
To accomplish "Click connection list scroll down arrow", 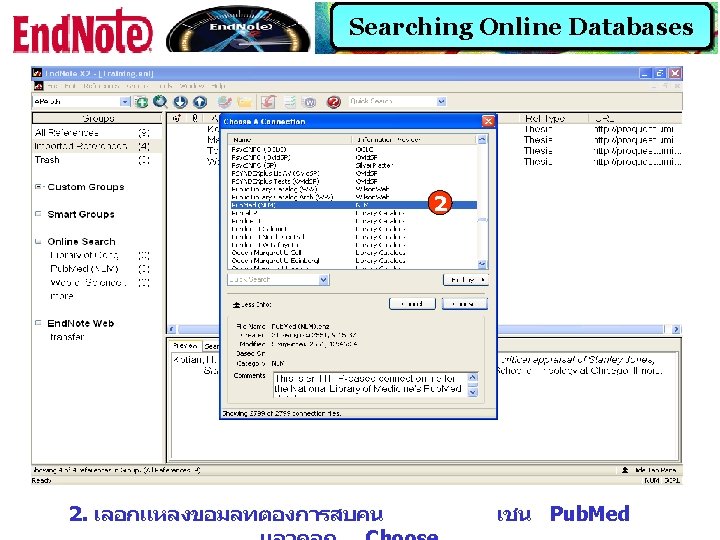I will pyautogui.click(x=482, y=264).
